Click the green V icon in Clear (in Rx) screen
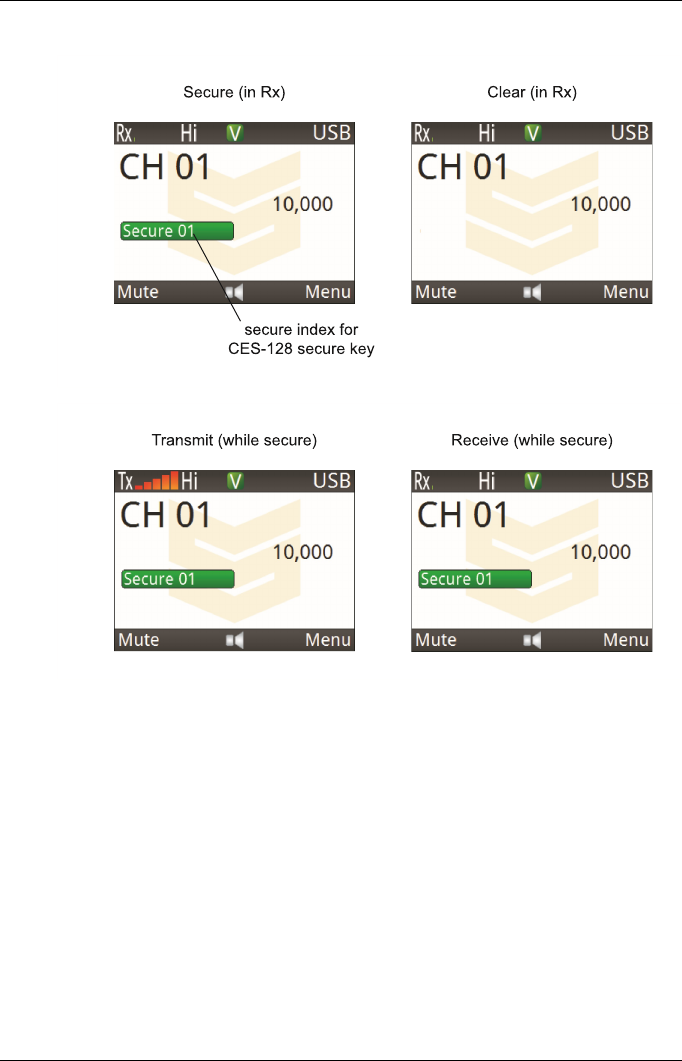This screenshot has width=682, height=1061. [532, 133]
